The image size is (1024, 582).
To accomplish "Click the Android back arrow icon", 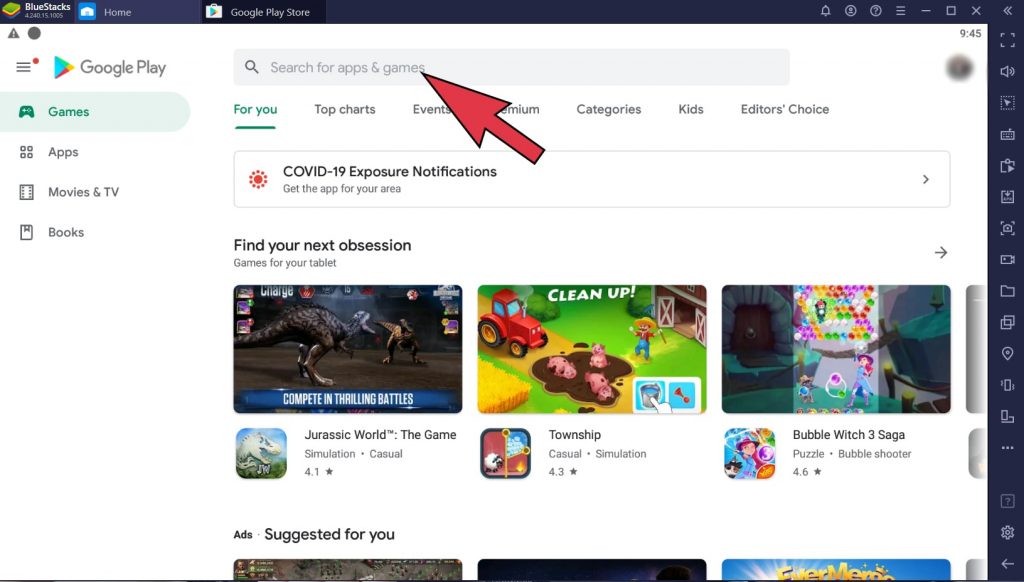I will [1008, 564].
